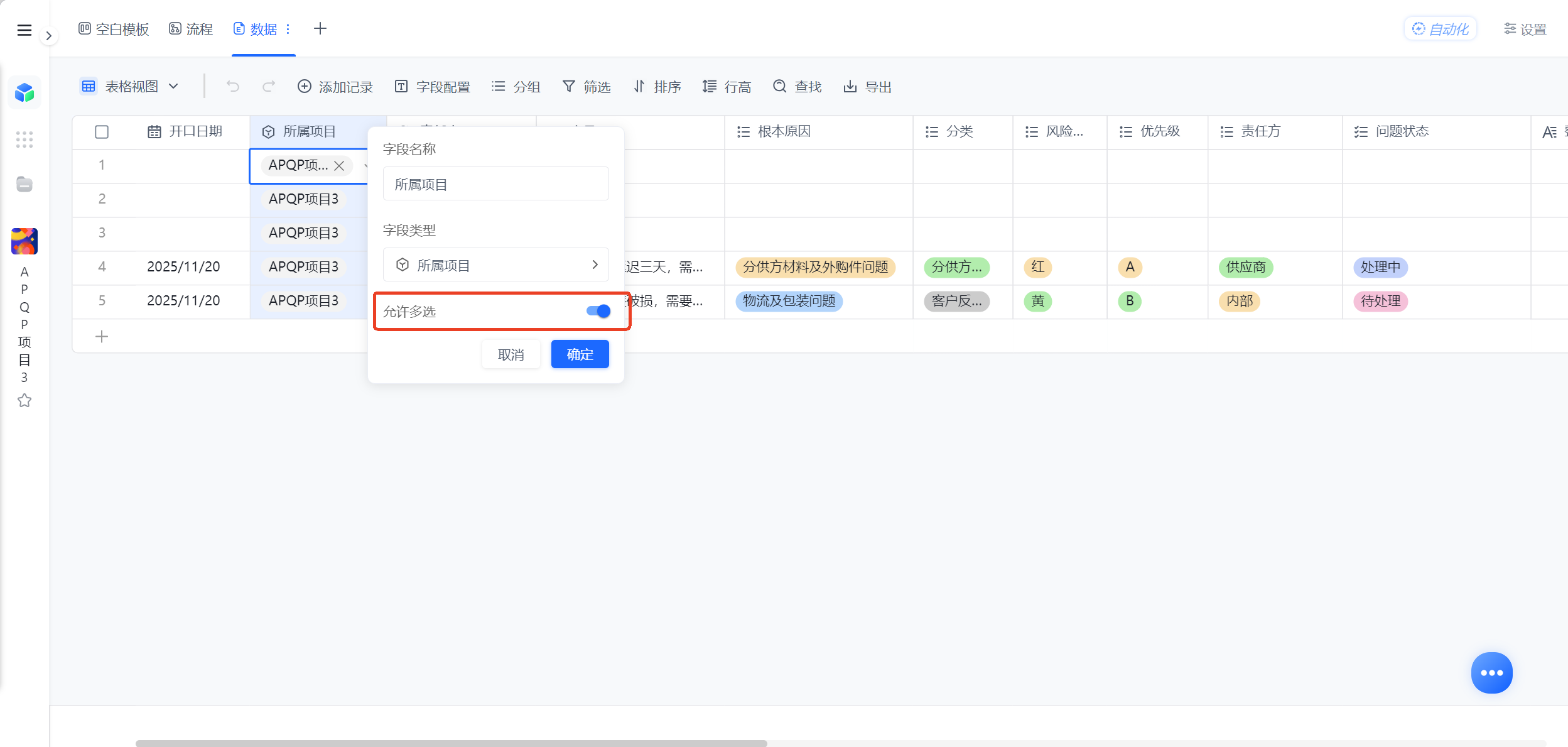The width and height of the screenshot is (1568, 747).
Task: Click row number 3
Action: tap(102, 232)
